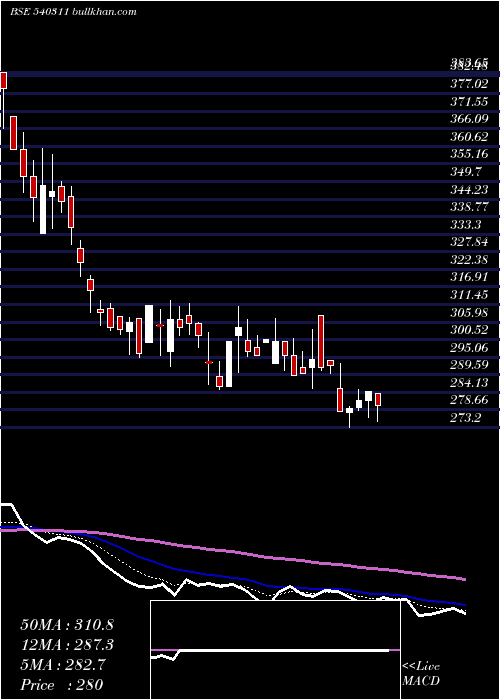500x700 pixels.
Task: Click the 333.3 price label
Action: click(466, 224)
